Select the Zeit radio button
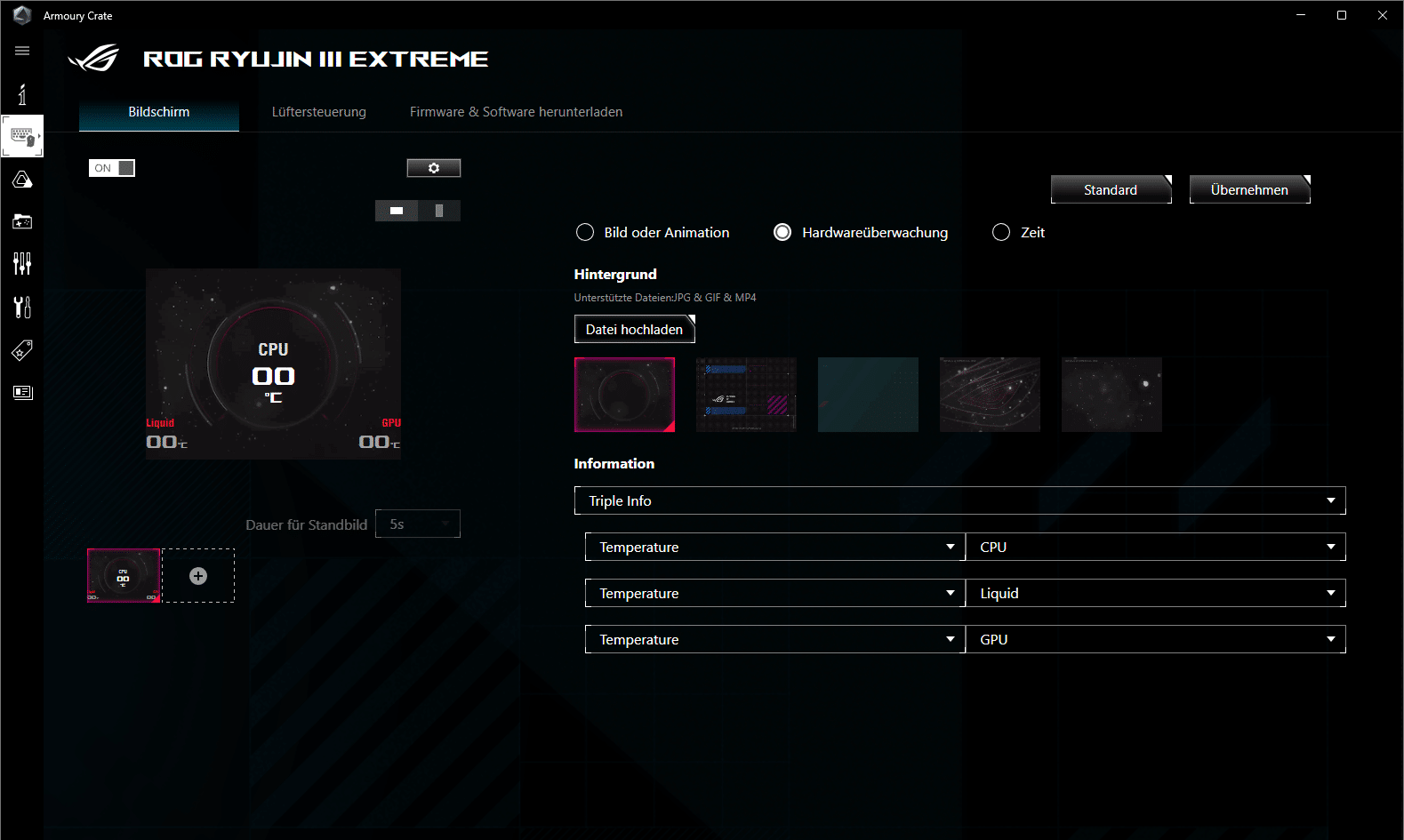Image resolution: width=1404 pixels, height=840 pixels. coord(1001,232)
